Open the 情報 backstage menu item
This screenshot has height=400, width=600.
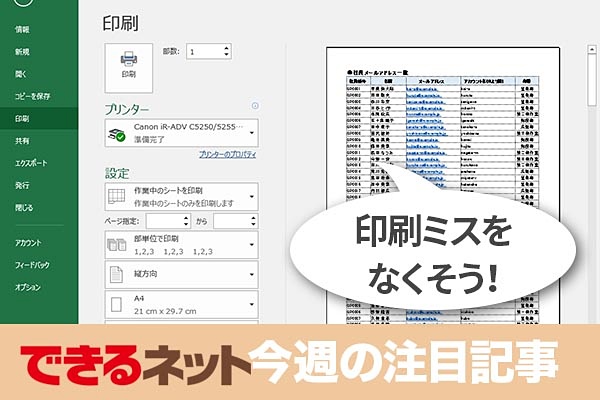click(x=22, y=29)
